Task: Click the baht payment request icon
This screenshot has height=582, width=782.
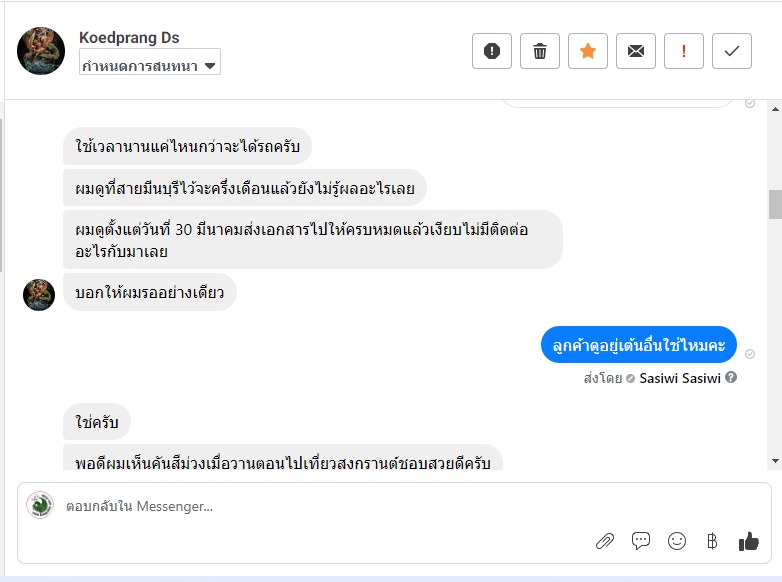Action: coord(712,541)
